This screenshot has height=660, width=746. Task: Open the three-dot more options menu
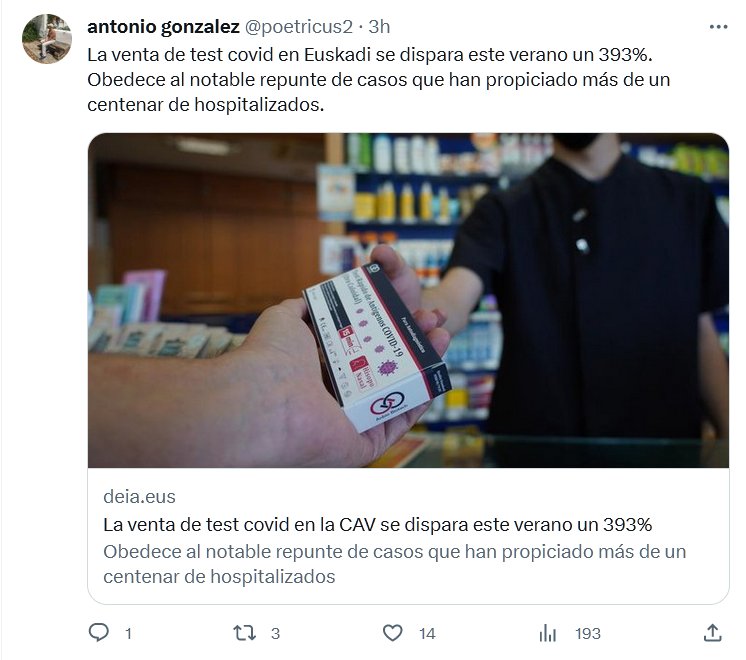[718, 27]
